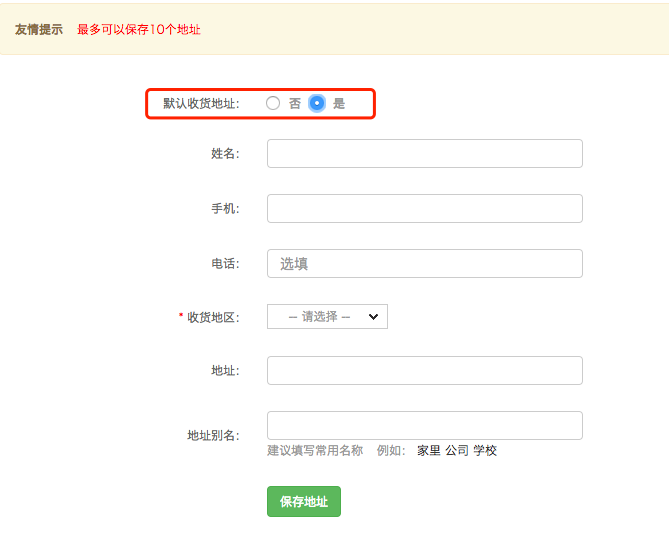Choose the "学校" alias suggestion

click(x=485, y=451)
